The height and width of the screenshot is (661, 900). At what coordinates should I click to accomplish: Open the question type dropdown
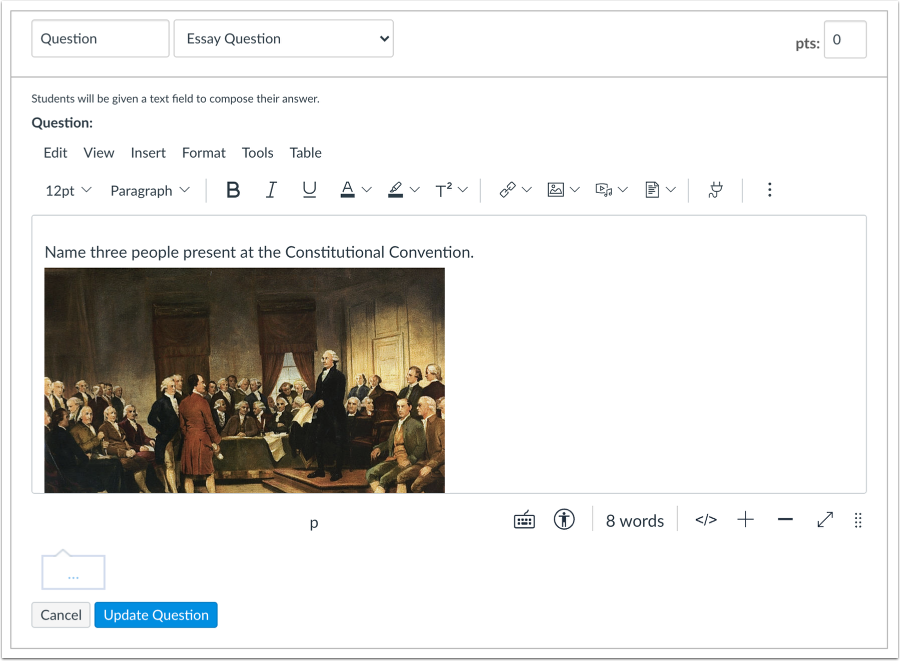283,38
